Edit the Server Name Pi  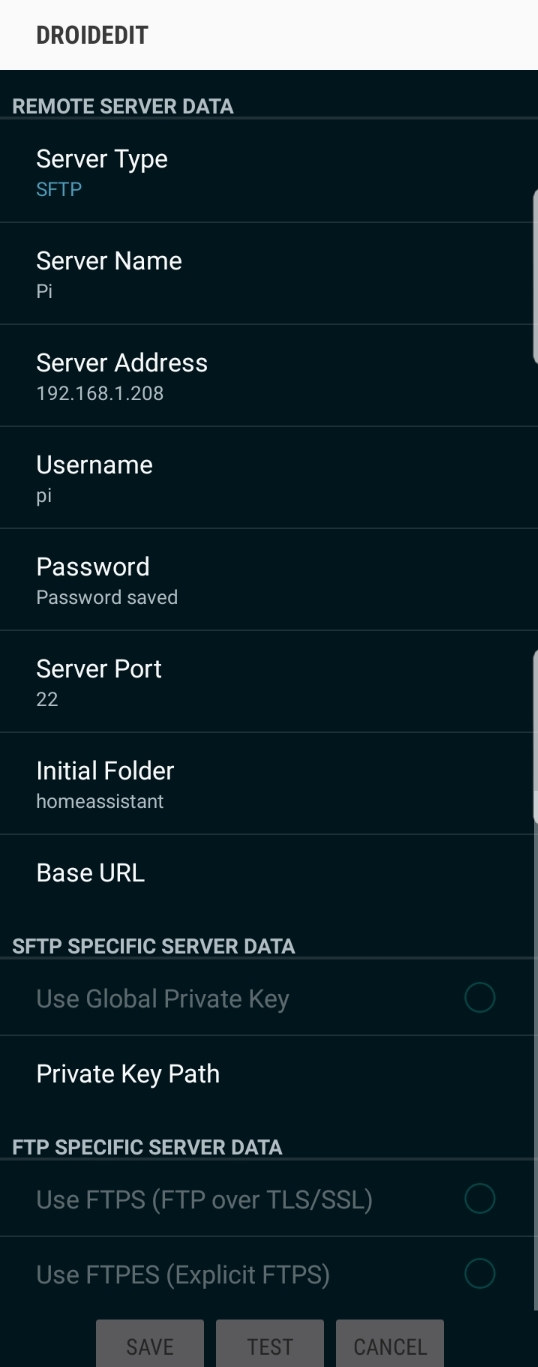269,273
